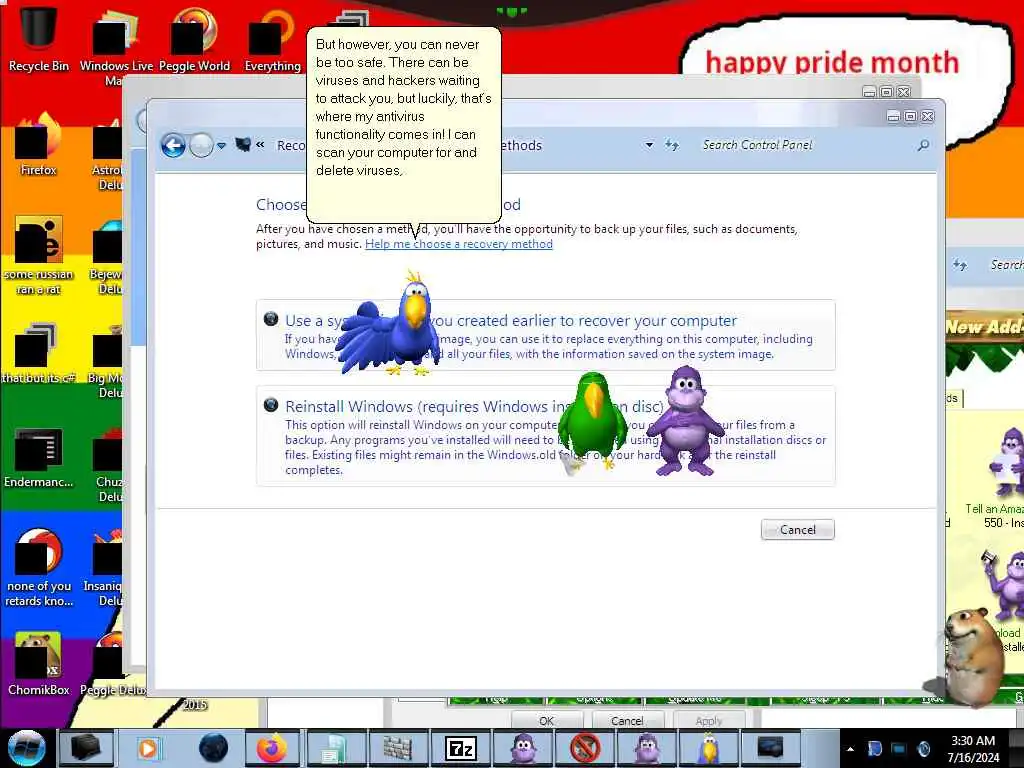Click Cancel in the background options dialog

coord(627,720)
